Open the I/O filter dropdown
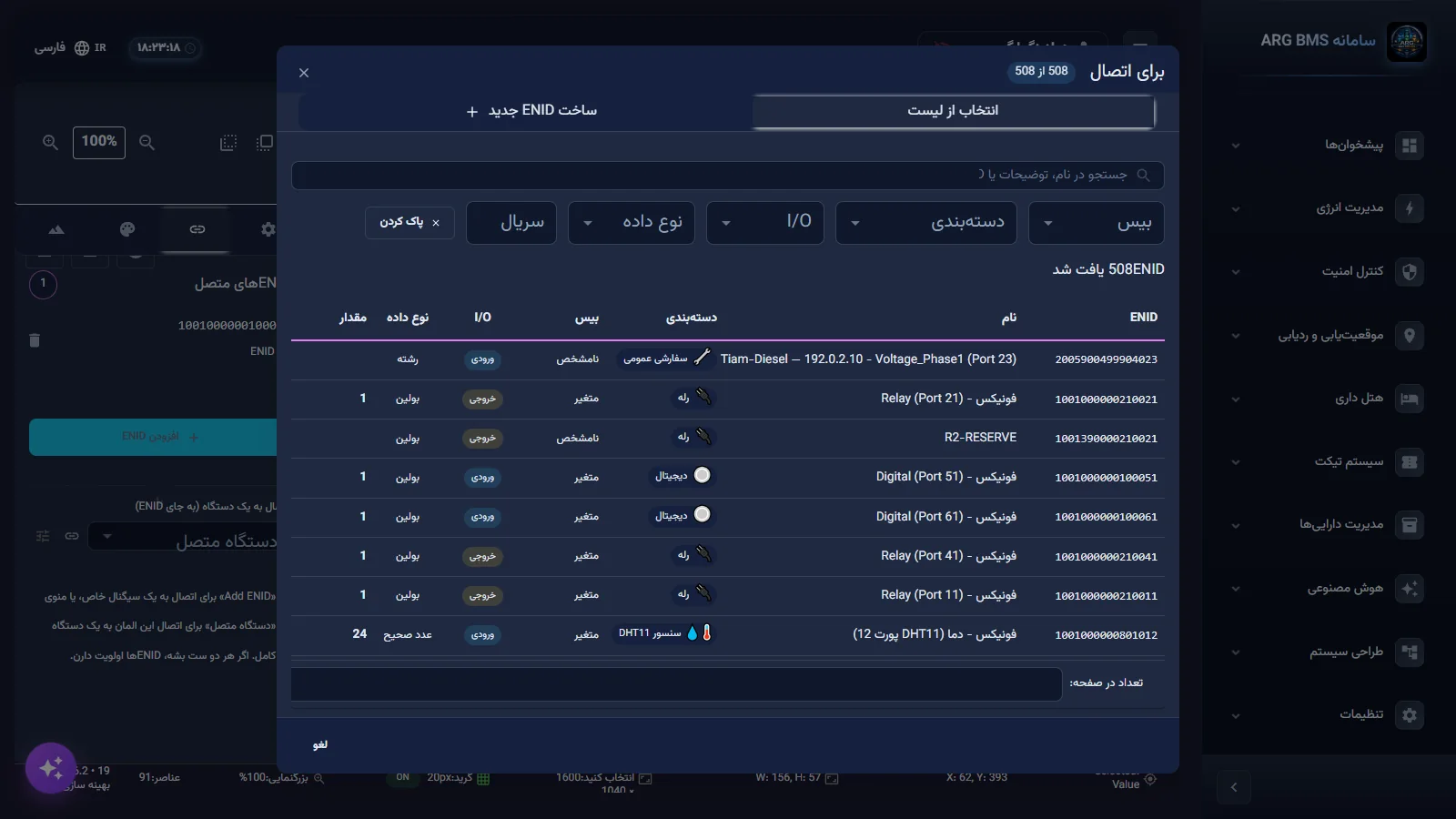Viewport: 1456px width, 819px height. [765, 223]
